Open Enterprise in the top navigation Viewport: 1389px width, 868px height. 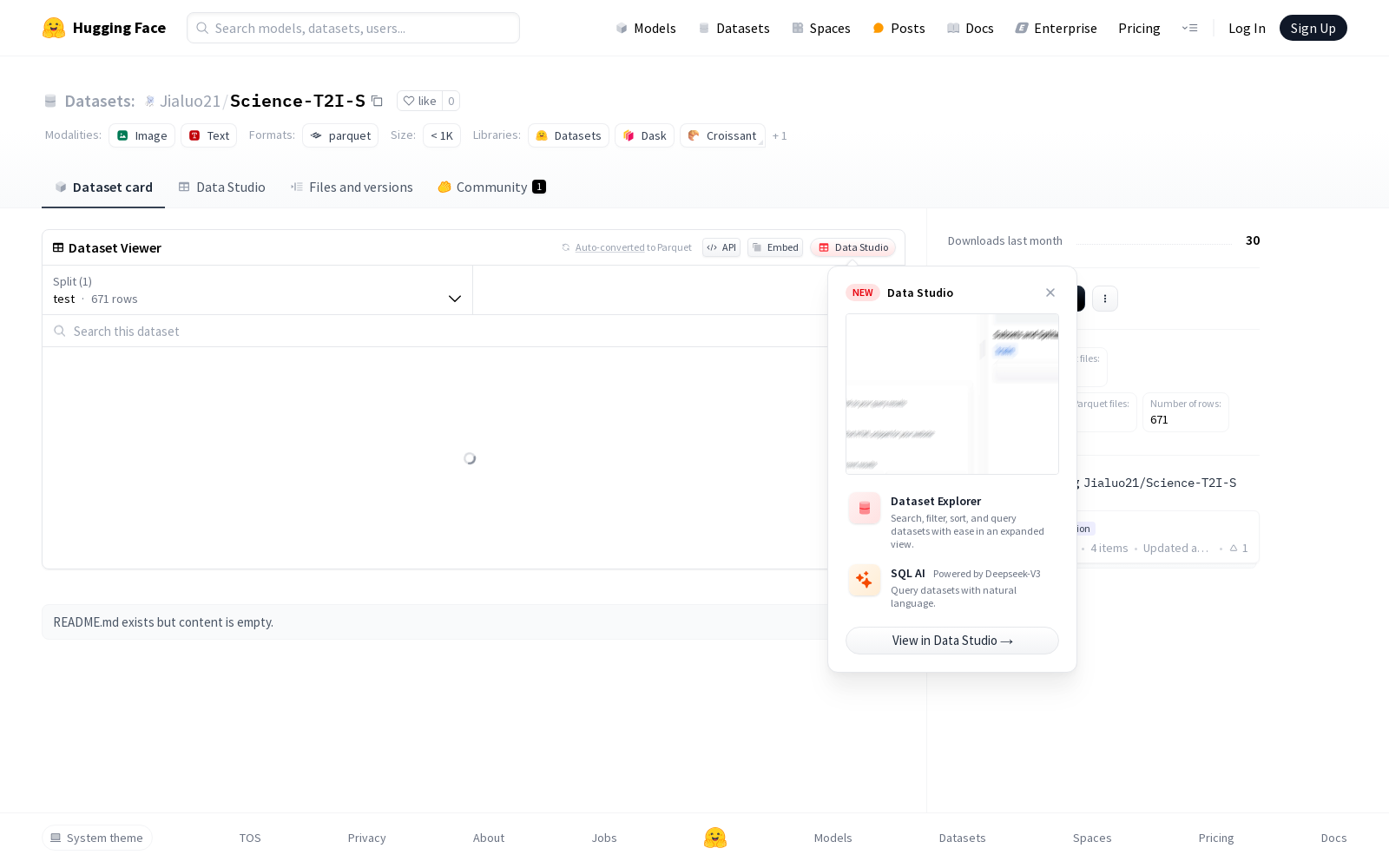tap(1056, 28)
